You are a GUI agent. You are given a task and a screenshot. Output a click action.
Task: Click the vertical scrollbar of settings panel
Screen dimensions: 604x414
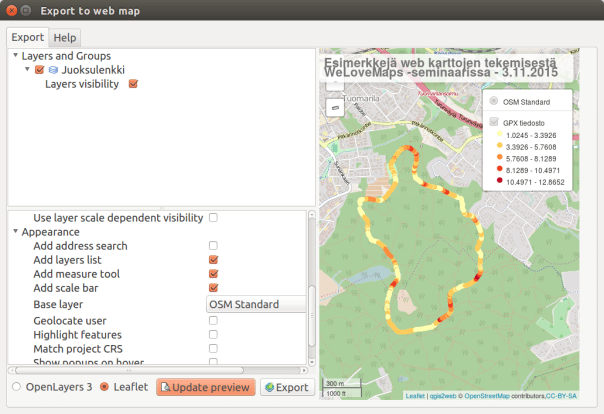coord(312,316)
